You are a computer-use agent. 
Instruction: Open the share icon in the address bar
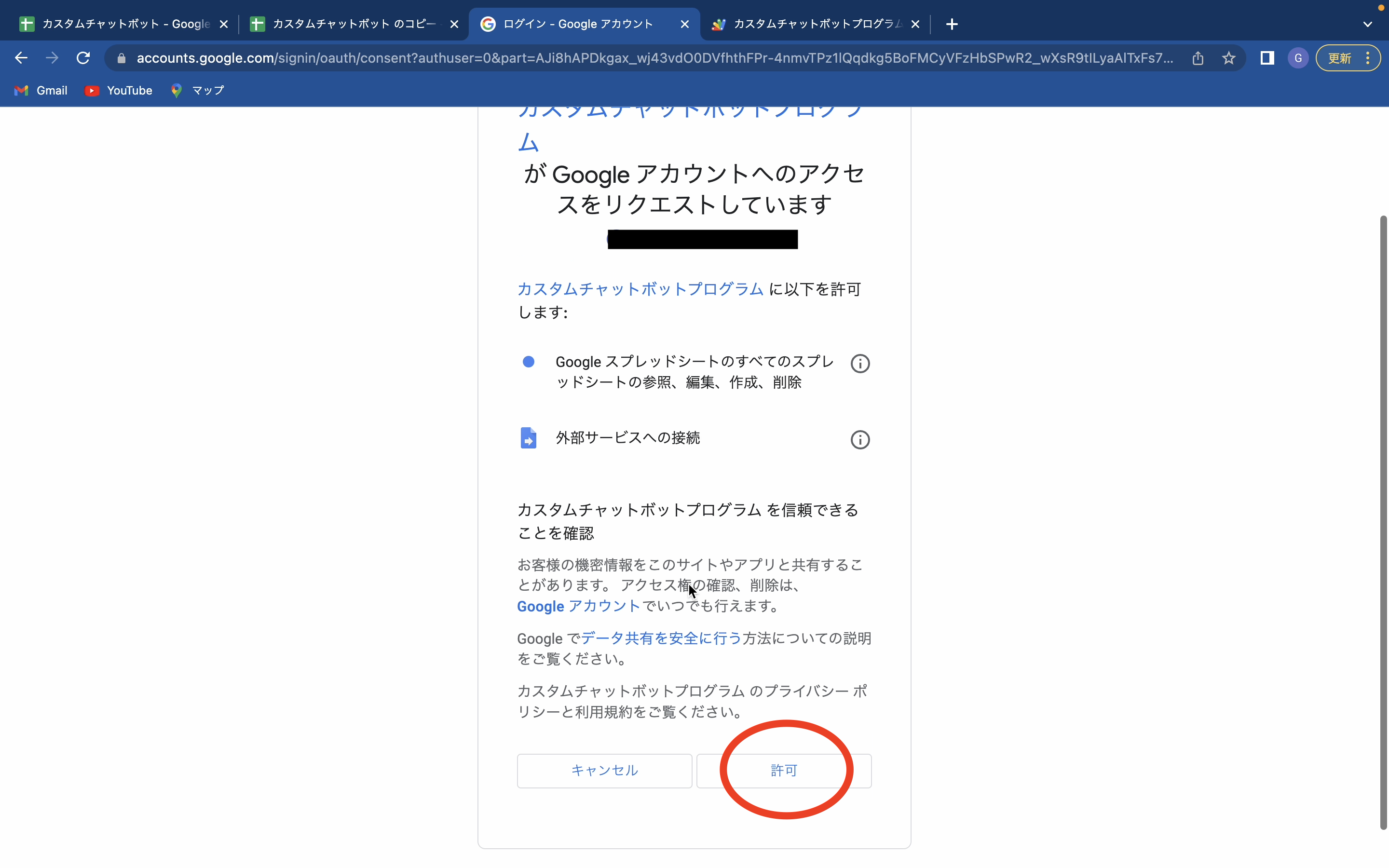[1198, 57]
